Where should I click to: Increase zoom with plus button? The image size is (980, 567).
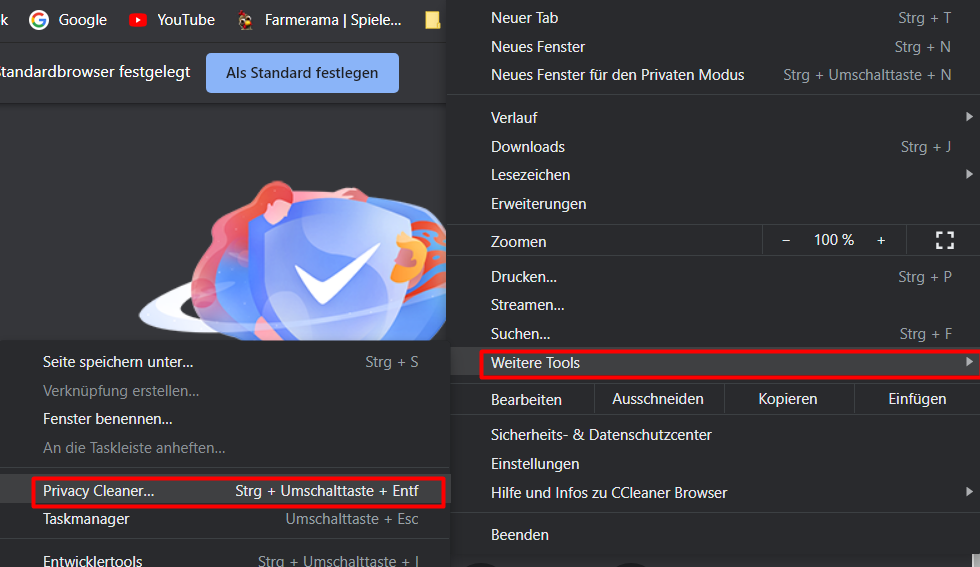pos(881,241)
